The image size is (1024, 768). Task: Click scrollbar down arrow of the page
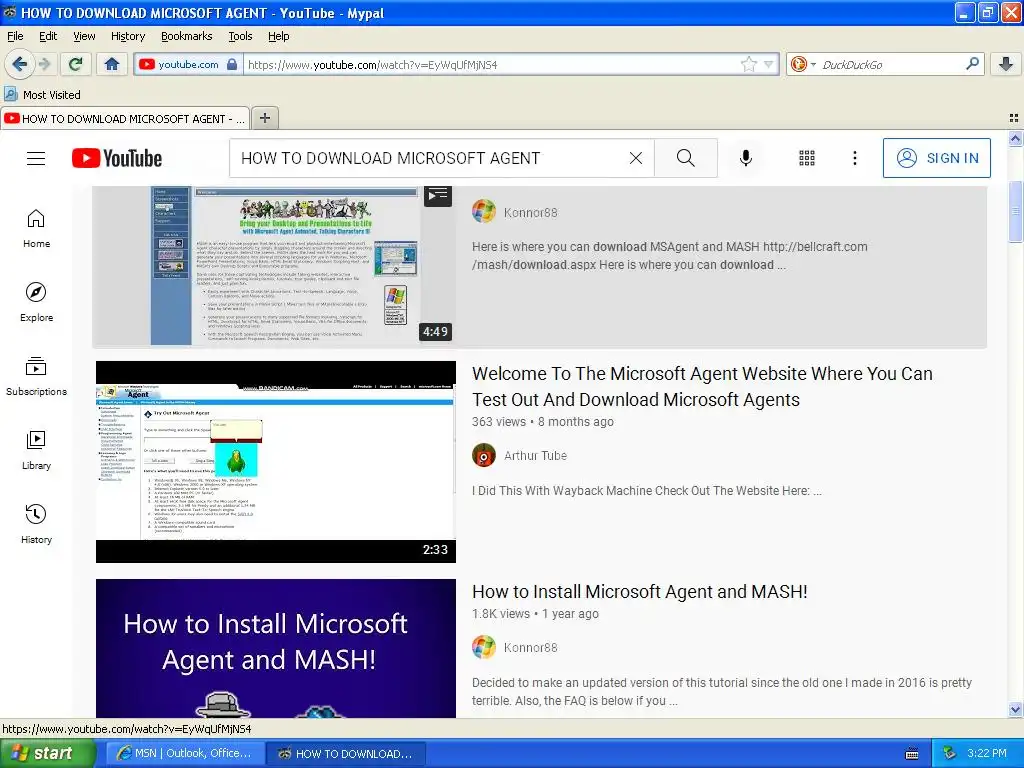tap(1015, 709)
